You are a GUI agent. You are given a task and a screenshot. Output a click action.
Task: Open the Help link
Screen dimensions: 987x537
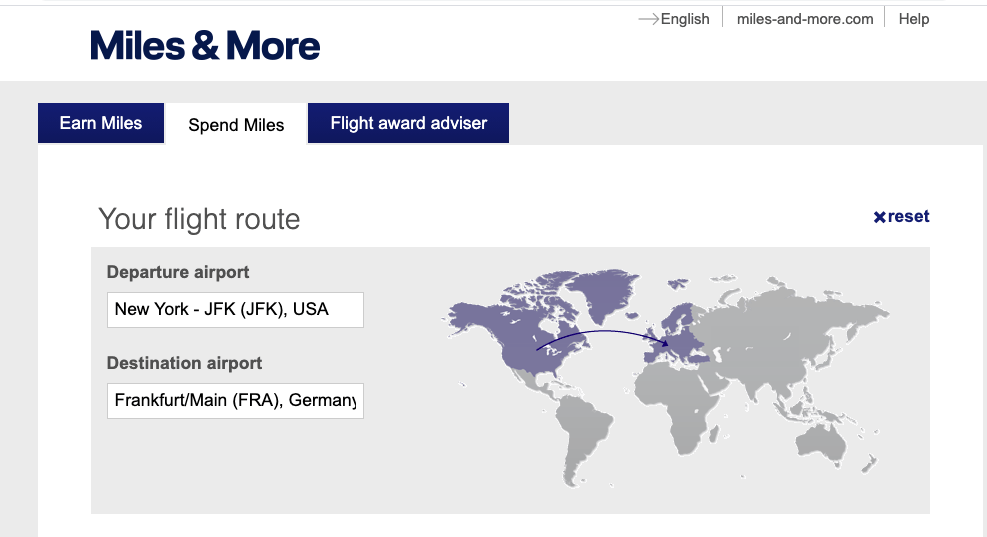pos(913,19)
